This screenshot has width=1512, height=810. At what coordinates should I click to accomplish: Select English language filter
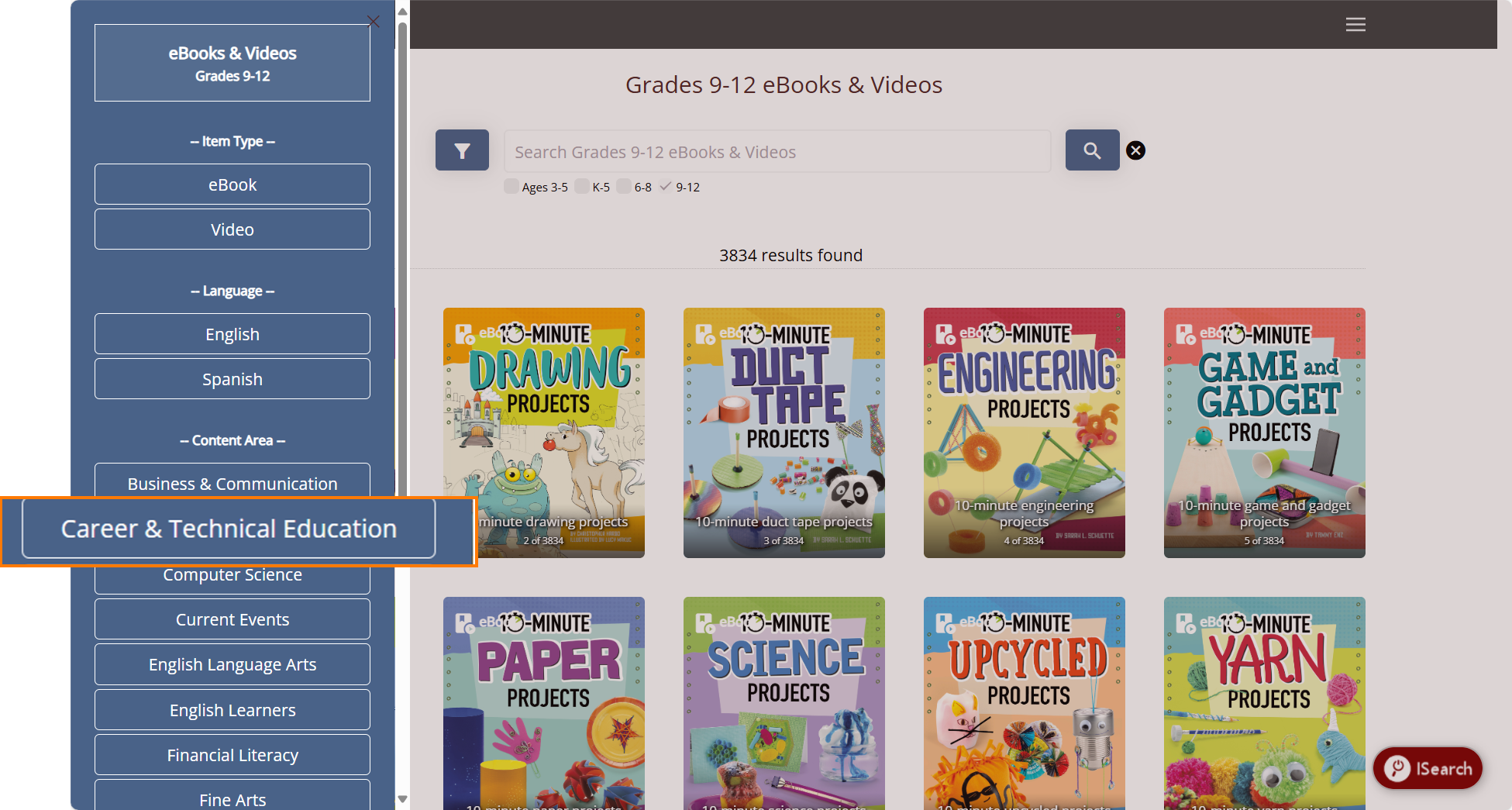pyautogui.click(x=232, y=334)
